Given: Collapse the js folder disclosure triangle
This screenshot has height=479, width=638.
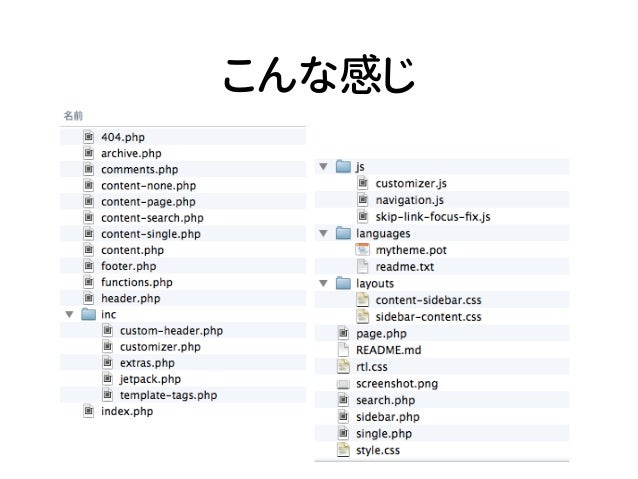Looking at the screenshot, I should (x=323, y=166).
